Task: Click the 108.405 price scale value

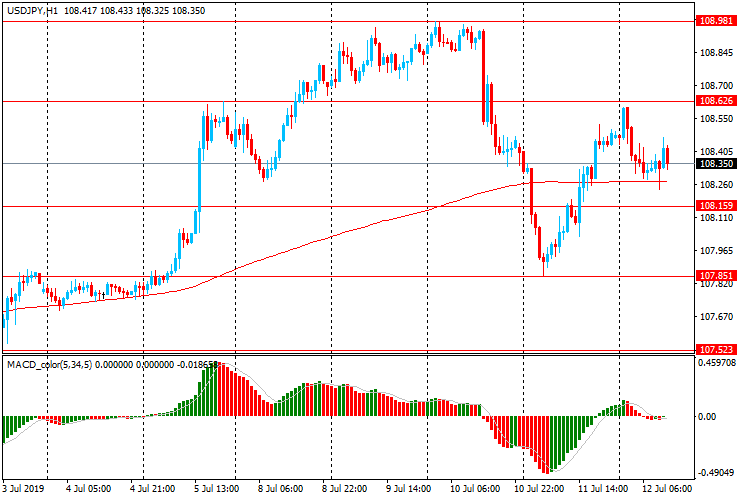Action: pyautogui.click(x=716, y=152)
